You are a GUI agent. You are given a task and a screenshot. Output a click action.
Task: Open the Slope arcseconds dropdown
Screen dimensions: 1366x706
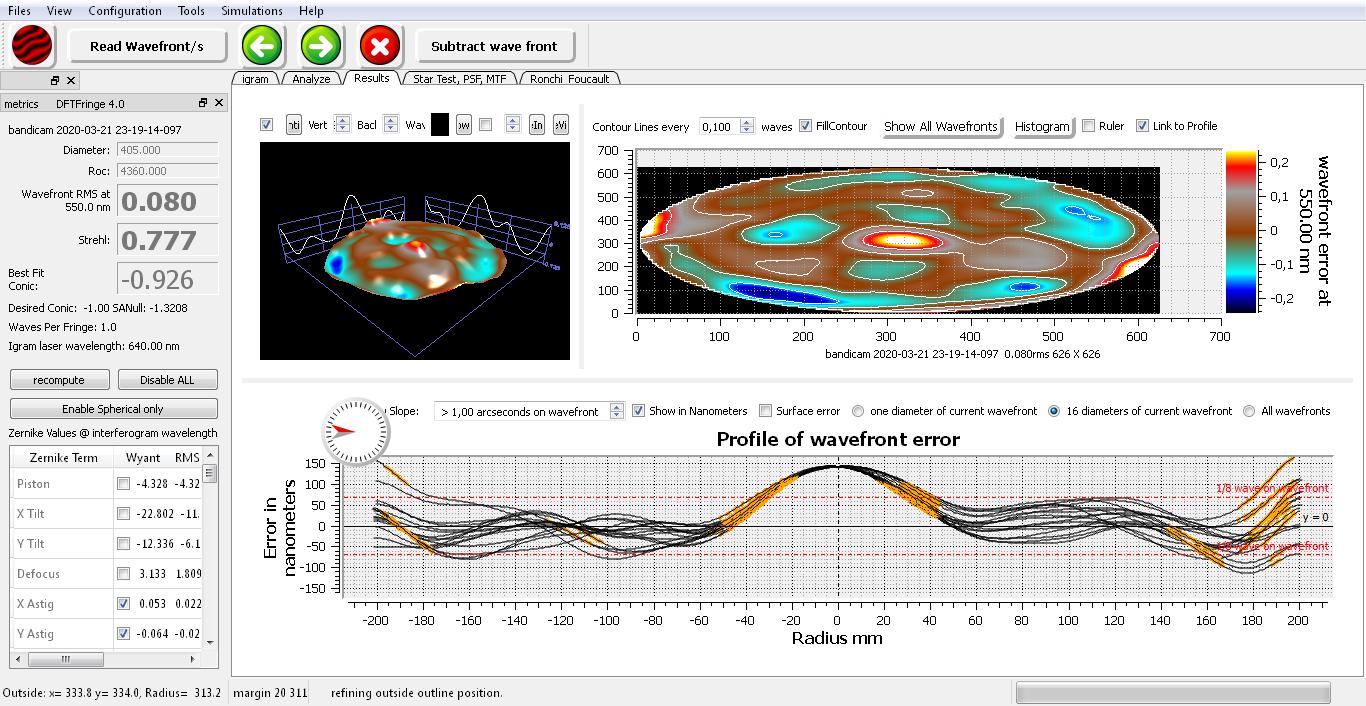pos(617,411)
